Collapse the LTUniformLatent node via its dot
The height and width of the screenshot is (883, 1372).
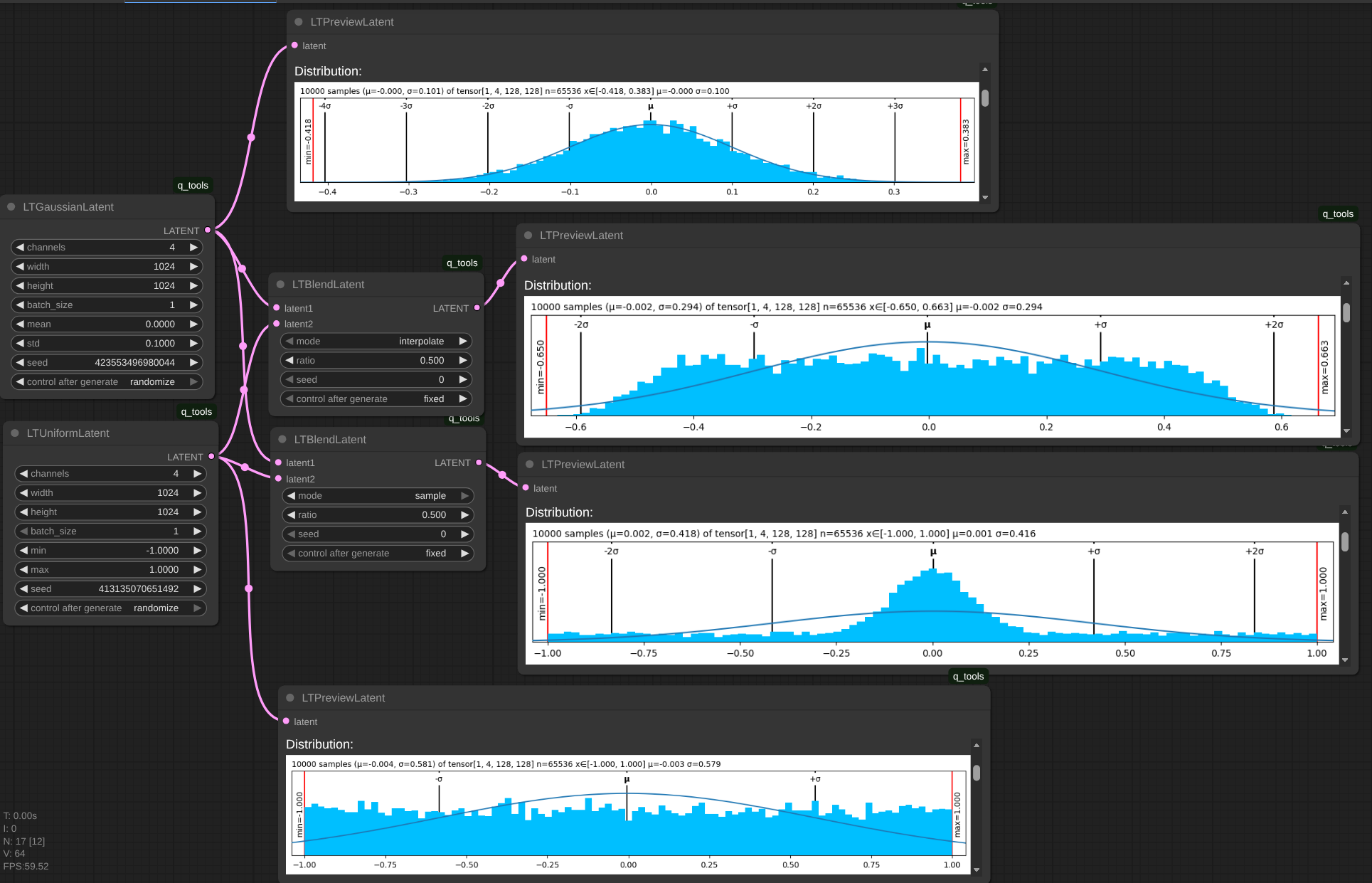15,433
